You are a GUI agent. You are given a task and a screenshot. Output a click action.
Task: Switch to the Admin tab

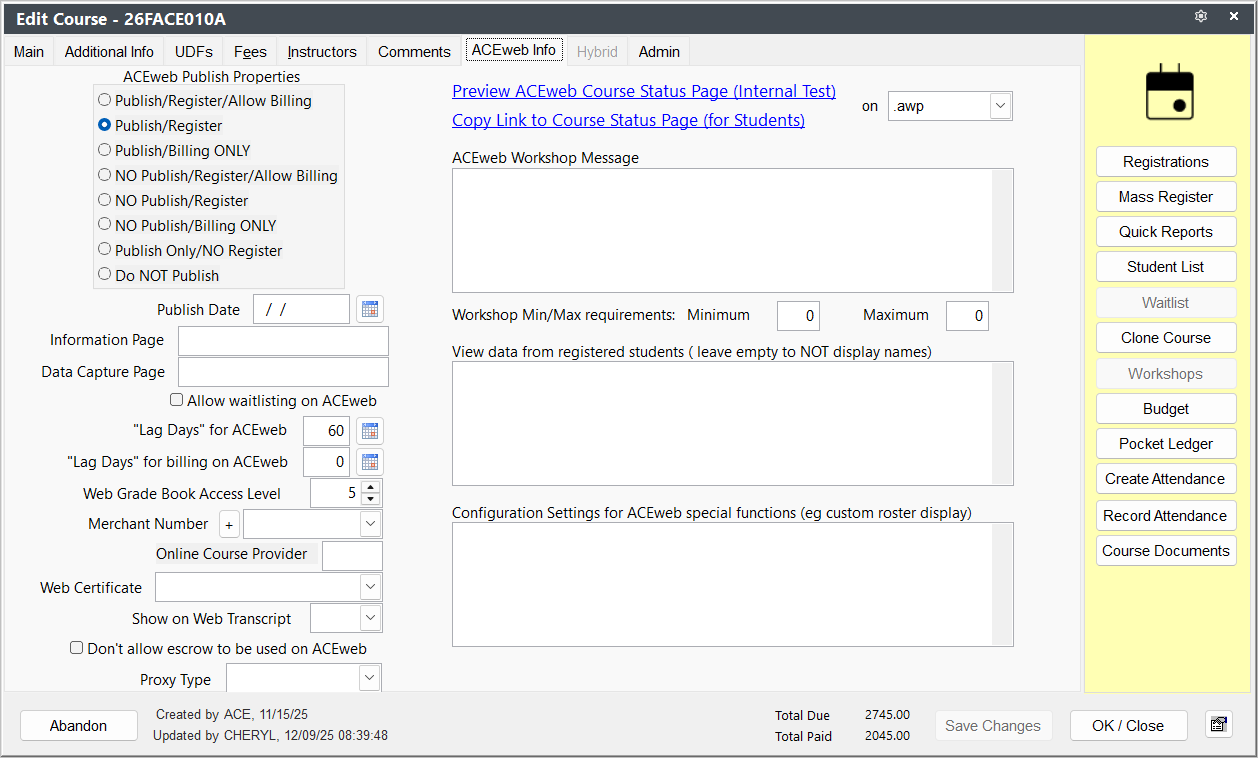pyautogui.click(x=659, y=51)
